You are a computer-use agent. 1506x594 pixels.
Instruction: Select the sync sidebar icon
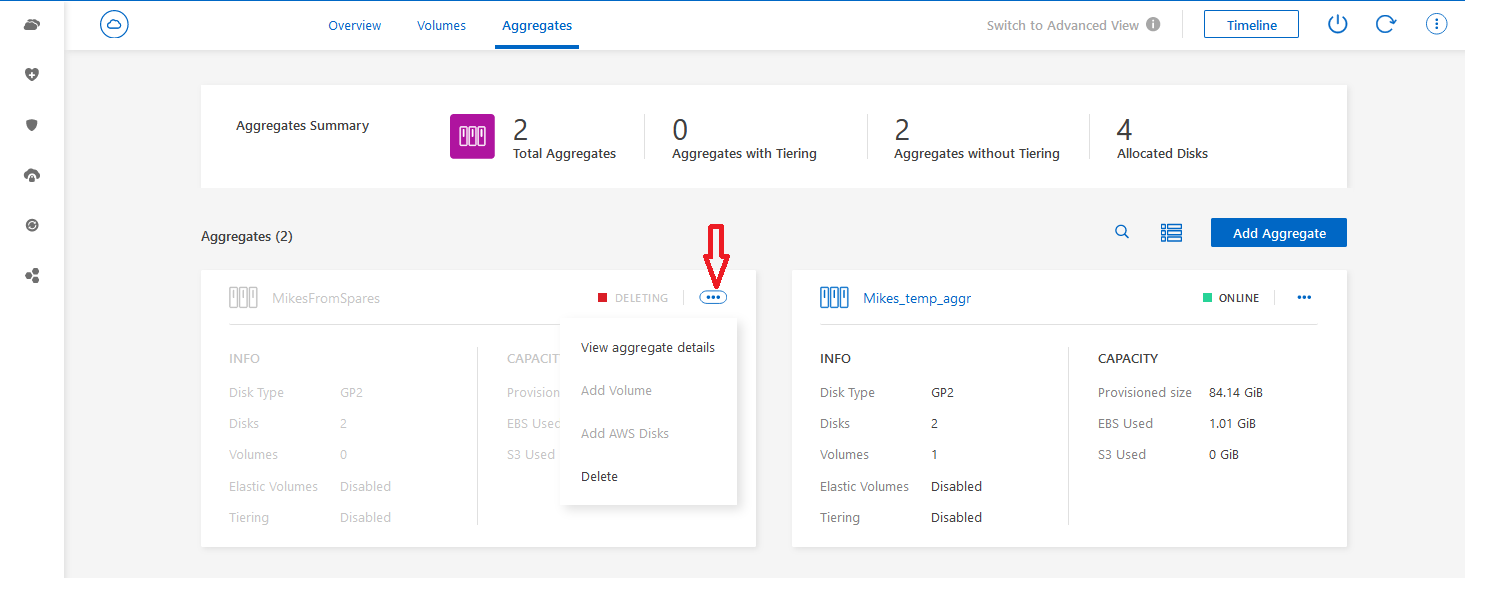coord(31,224)
